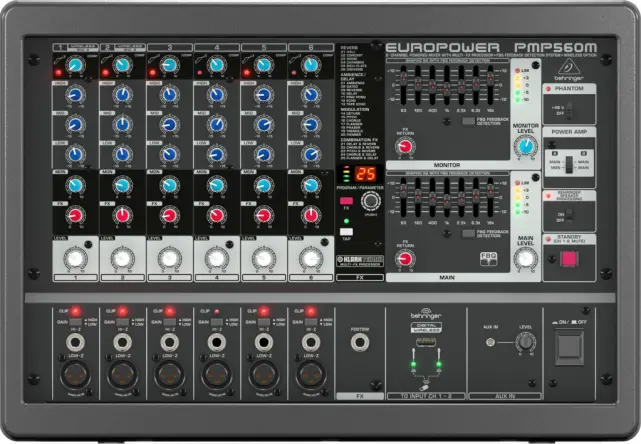641x444 pixels.
Task: Move the monitor EQ 63 Hz fader
Action: pyautogui.click(x=403, y=78)
